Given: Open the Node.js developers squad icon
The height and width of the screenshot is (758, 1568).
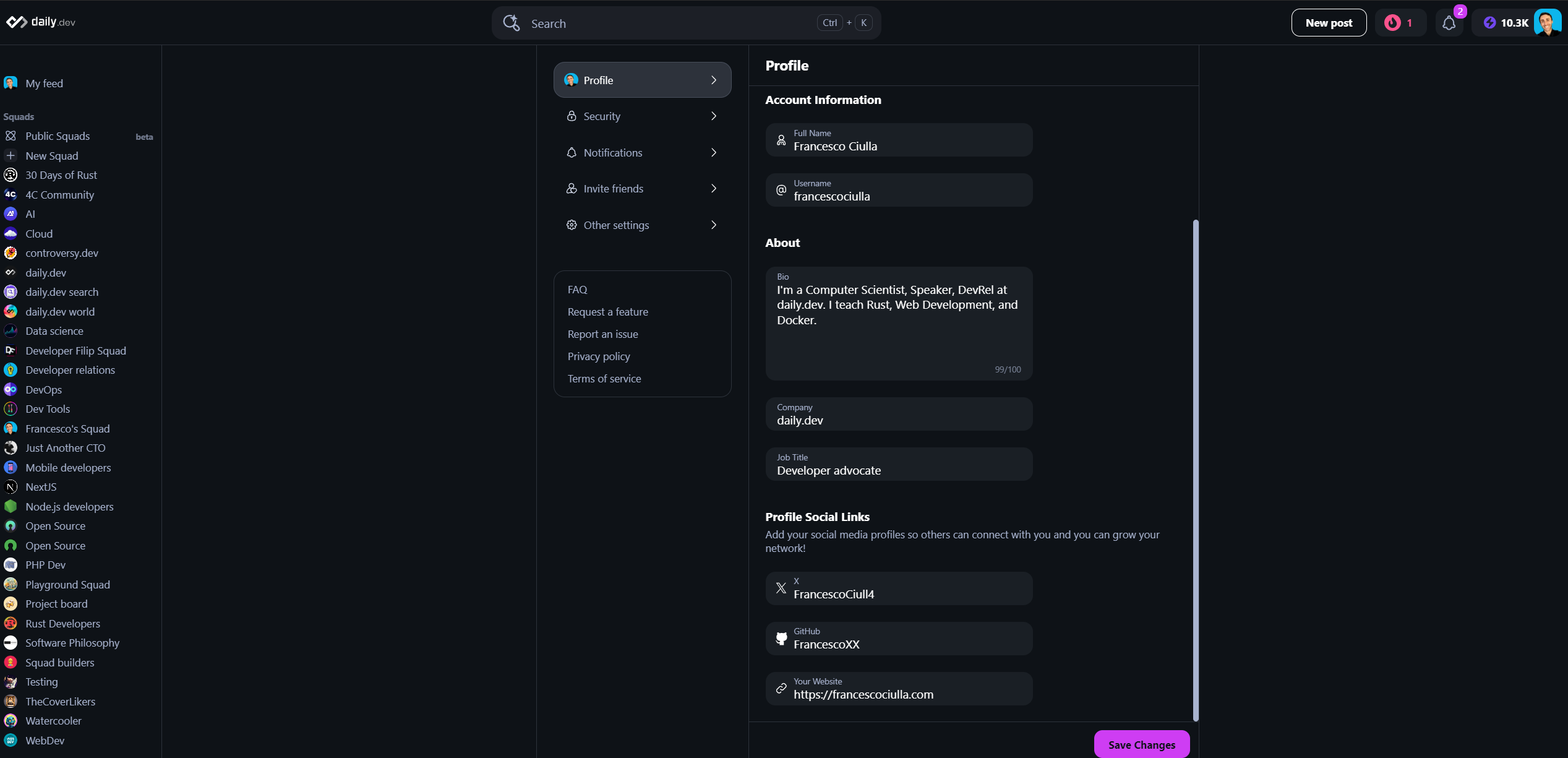Looking at the screenshot, I should pyautogui.click(x=11, y=507).
